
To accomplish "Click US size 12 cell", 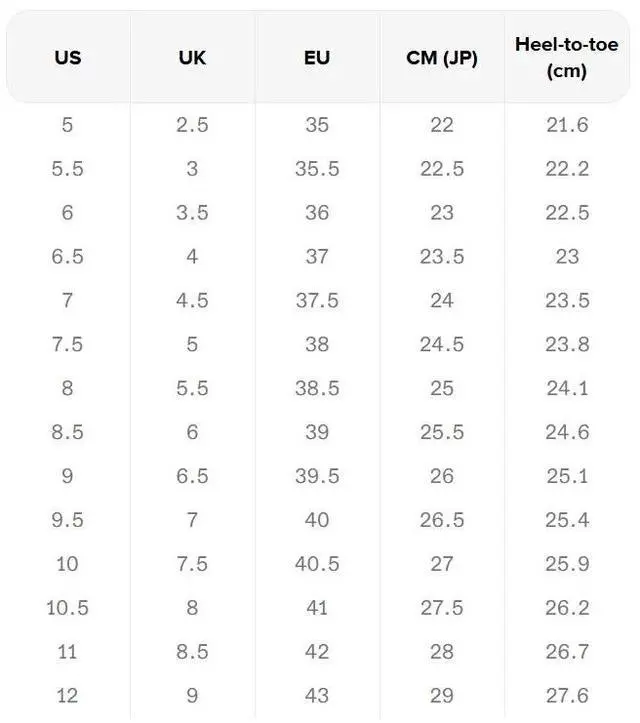I will tap(68, 696).
